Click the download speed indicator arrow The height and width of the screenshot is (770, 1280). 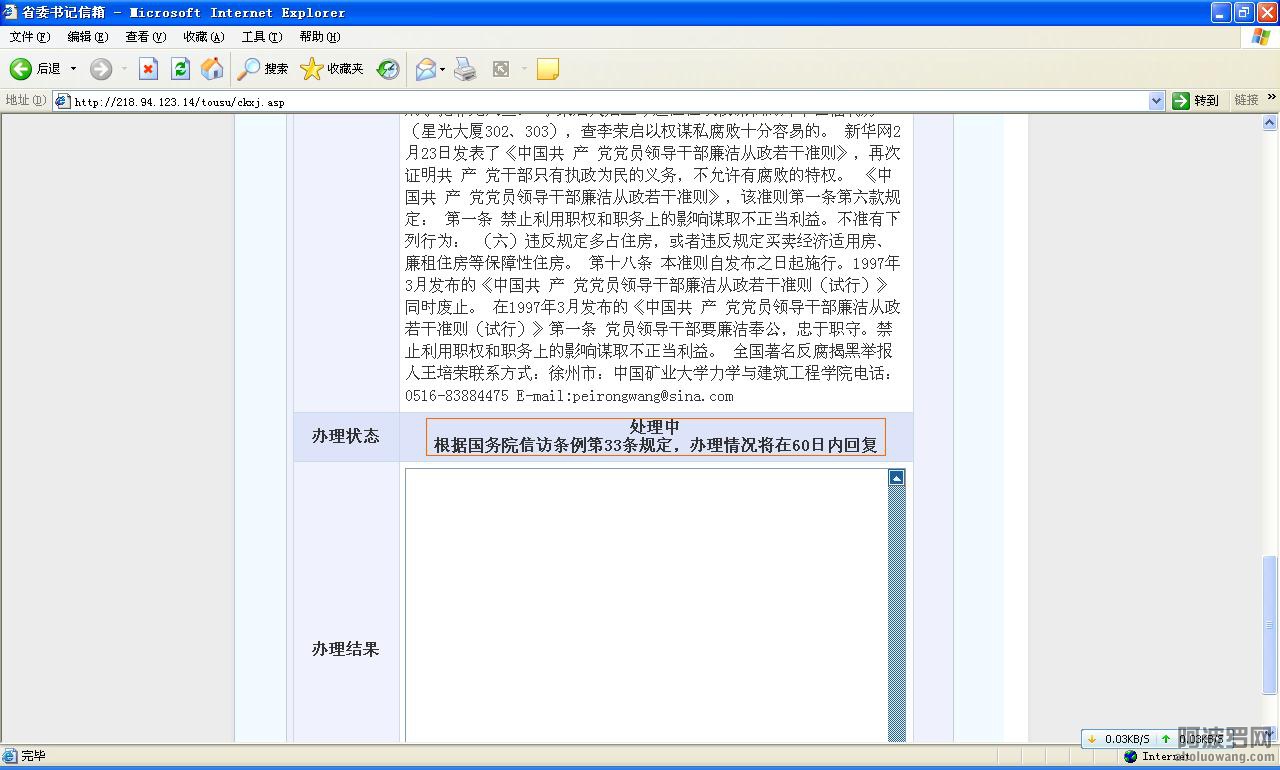(x=1091, y=739)
